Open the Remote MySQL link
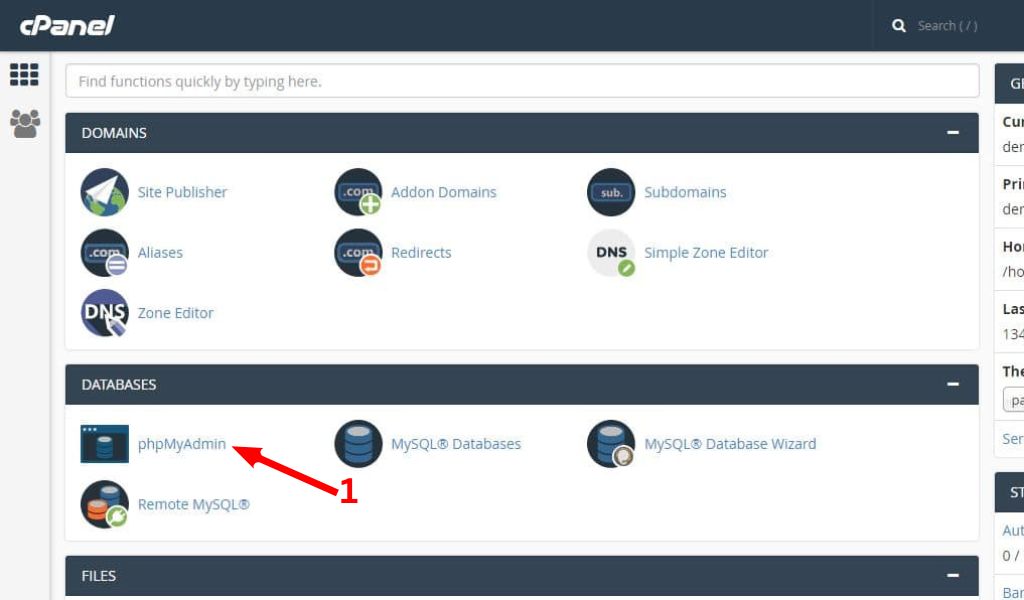The width and height of the screenshot is (1024, 600). pyautogui.click(x=193, y=504)
